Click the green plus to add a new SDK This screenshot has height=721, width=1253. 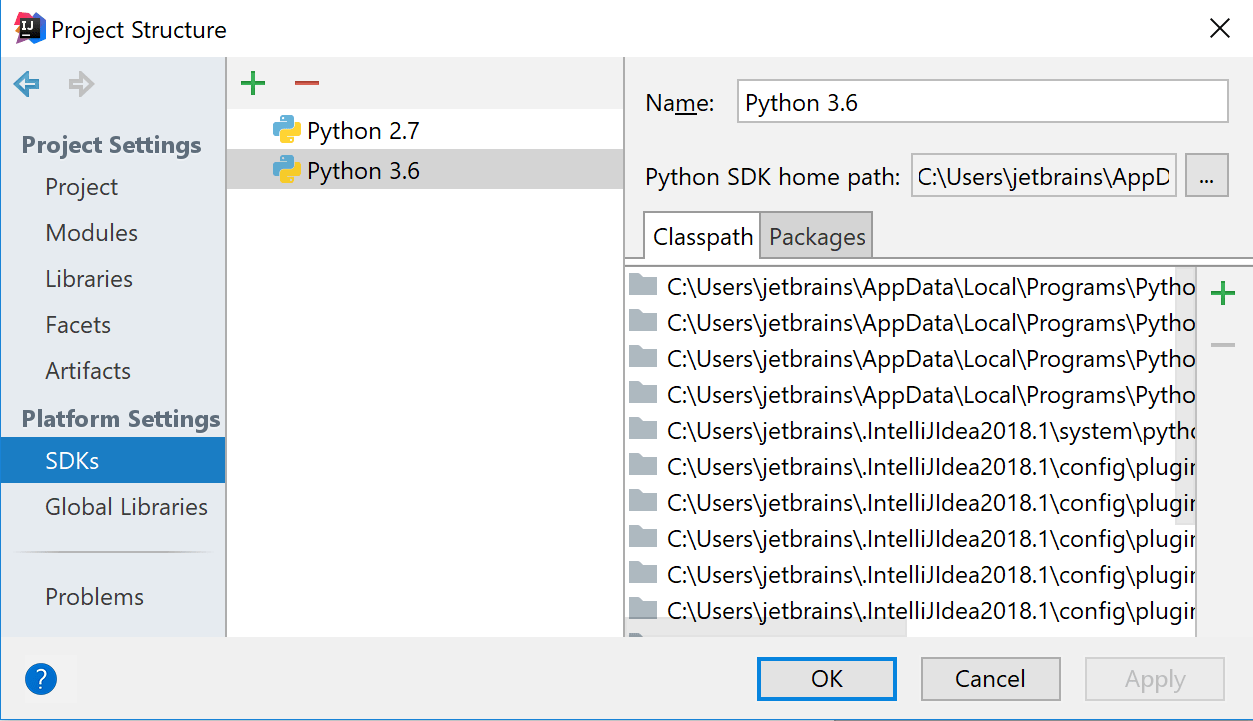[252, 83]
